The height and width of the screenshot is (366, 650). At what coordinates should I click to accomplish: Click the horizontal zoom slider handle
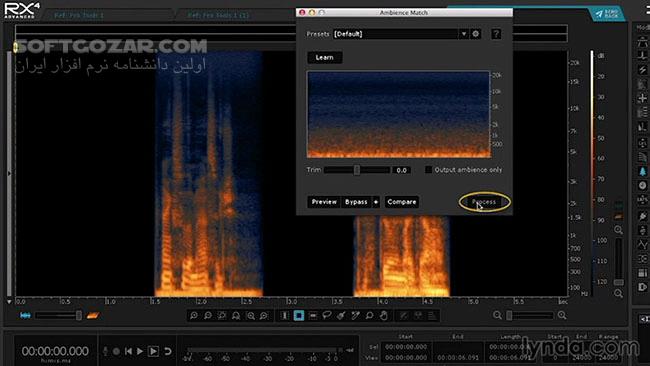tap(509, 316)
